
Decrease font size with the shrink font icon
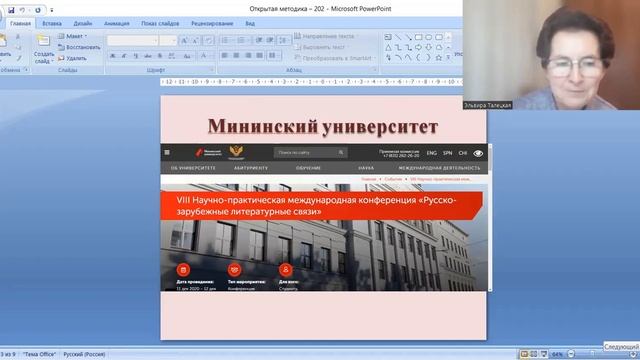coord(195,40)
